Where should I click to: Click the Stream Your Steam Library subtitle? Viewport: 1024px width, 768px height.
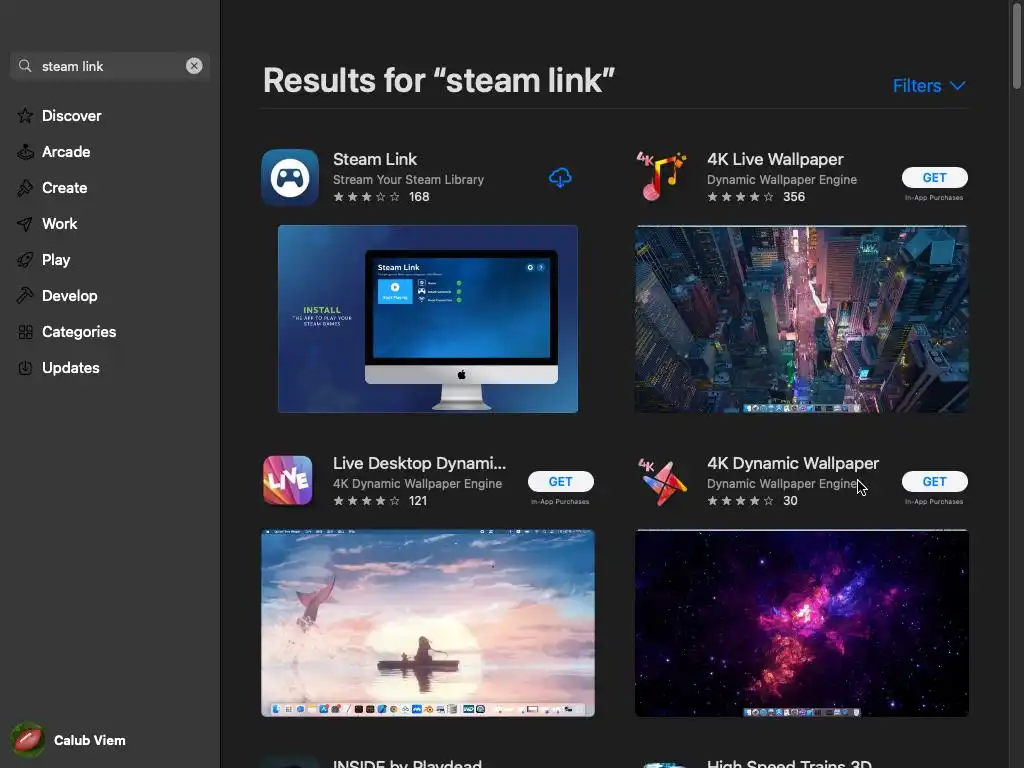click(408, 180)
